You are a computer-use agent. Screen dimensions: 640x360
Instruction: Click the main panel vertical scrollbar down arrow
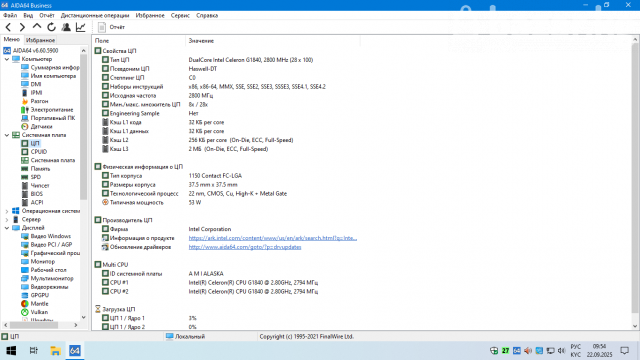[x=635, y=326]
